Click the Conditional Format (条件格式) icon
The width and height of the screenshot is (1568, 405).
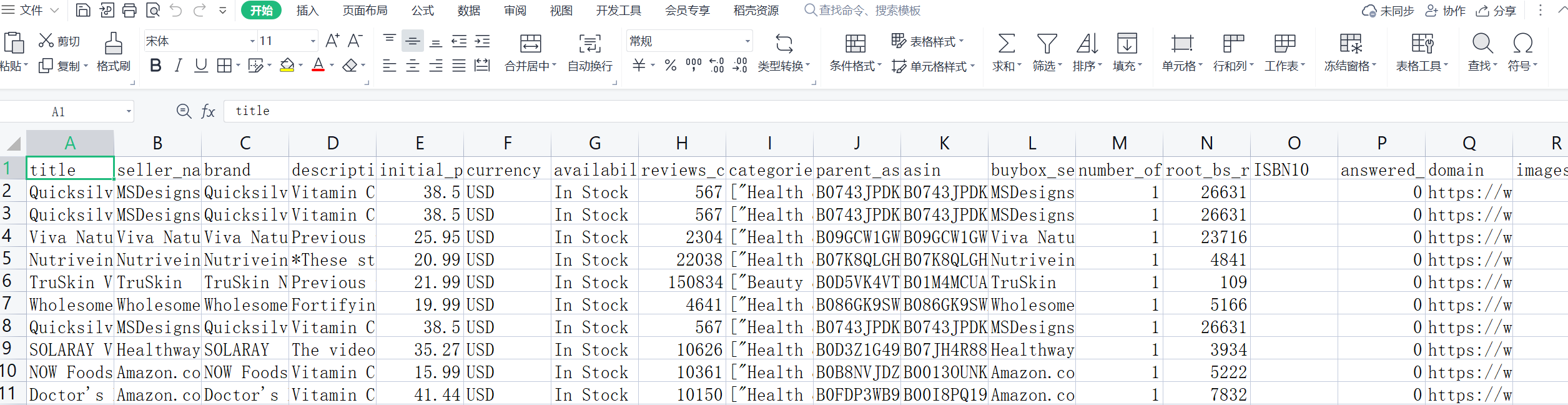[855, 43]
